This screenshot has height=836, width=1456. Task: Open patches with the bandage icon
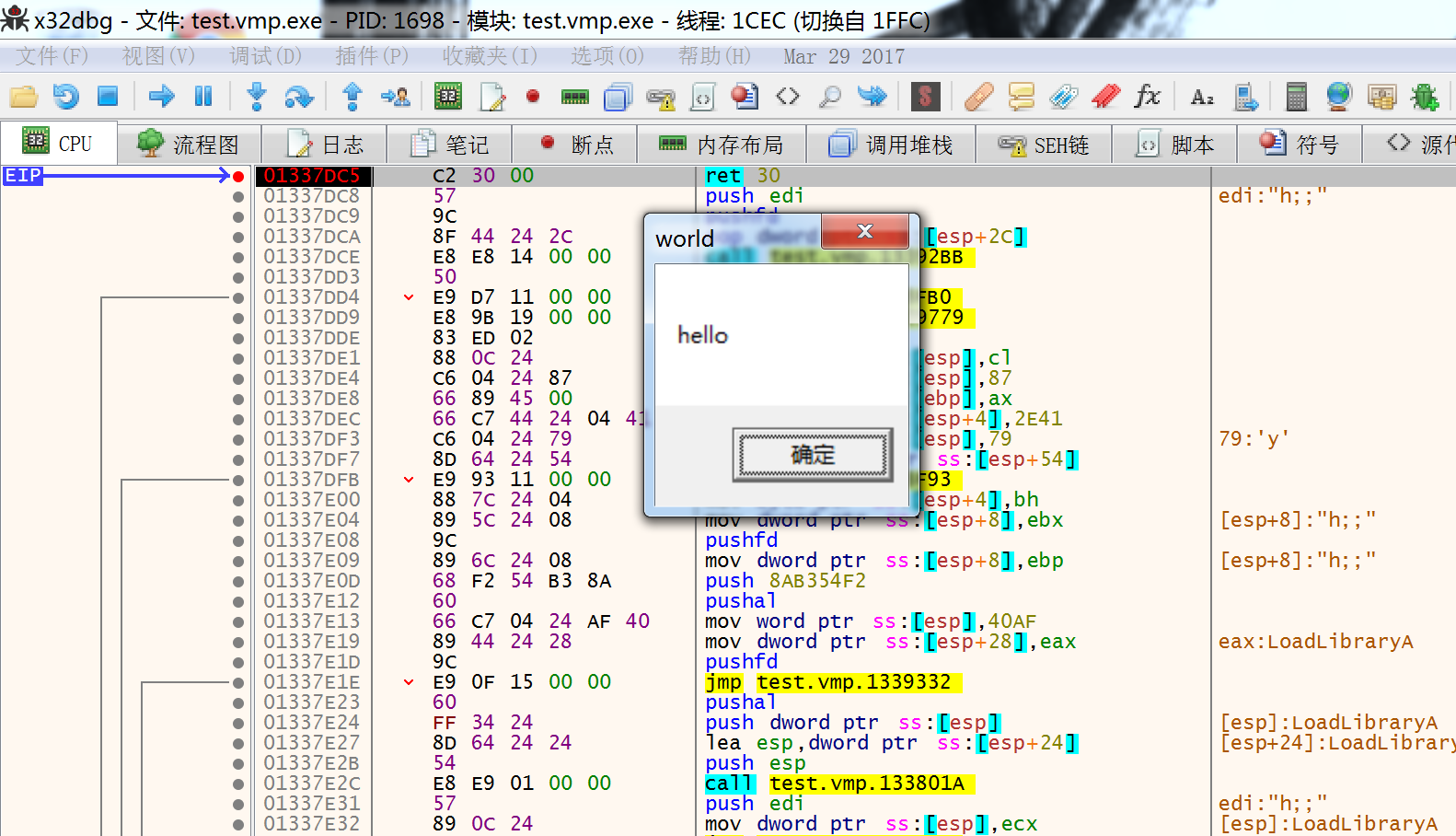[x=979, y=96]
